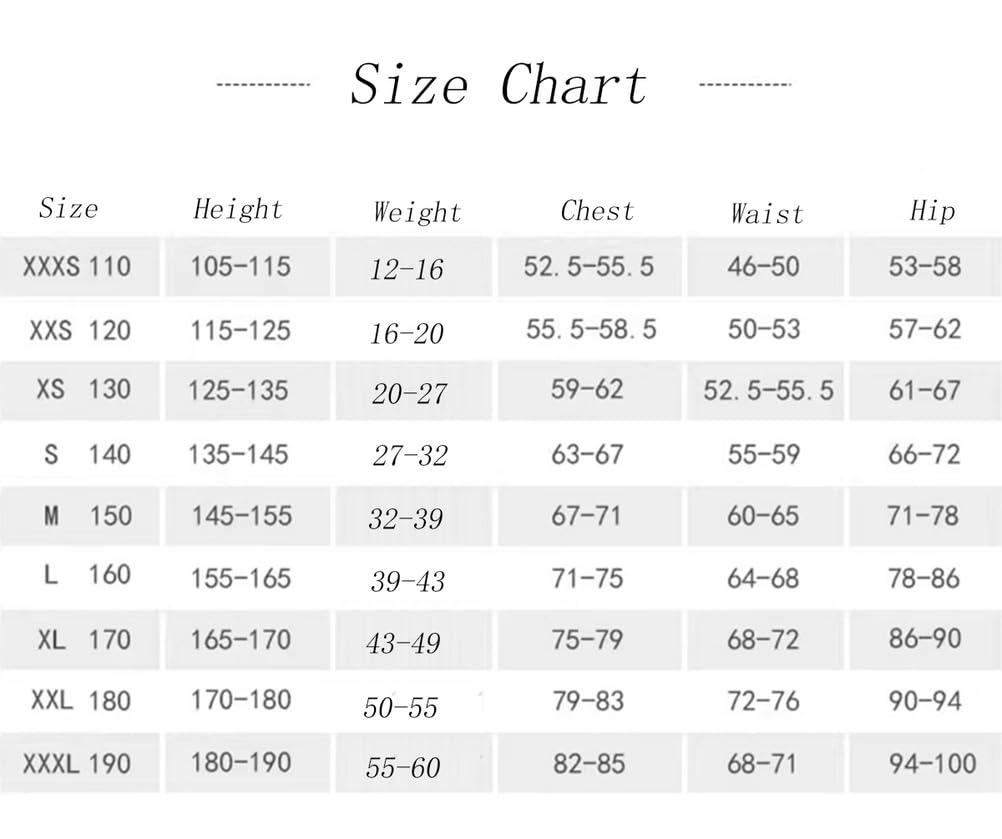Select the Height column header
This screenshot has height=839, width=1002.
(238, 210)
